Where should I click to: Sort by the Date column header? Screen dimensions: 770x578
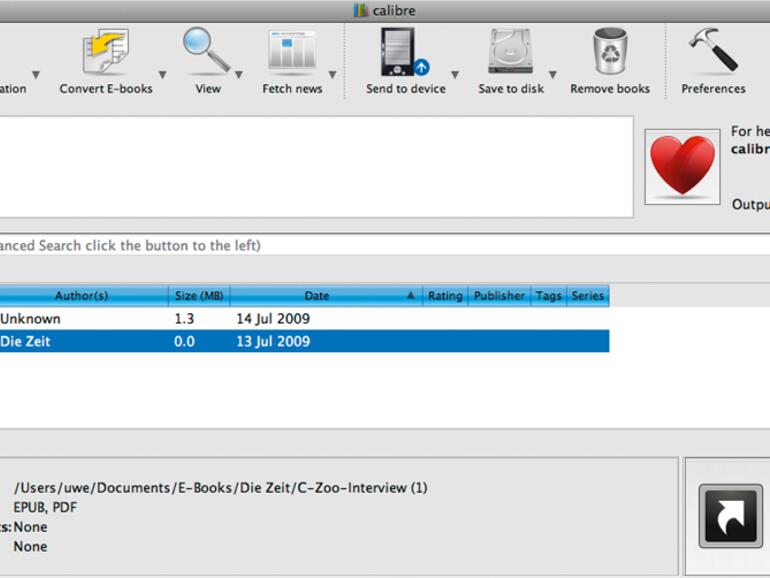coord(326,296)
